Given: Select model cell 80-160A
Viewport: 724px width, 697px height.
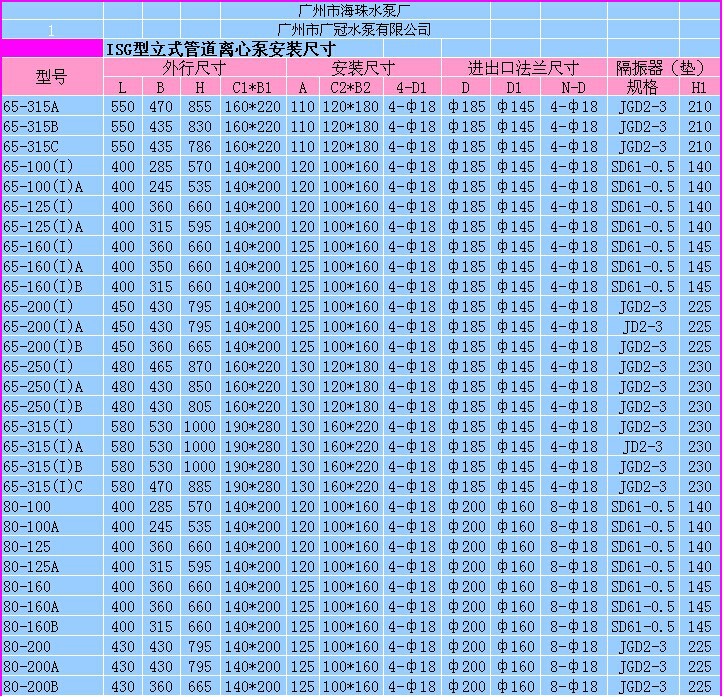Looking at the screenshot, I should coord(52,607).
